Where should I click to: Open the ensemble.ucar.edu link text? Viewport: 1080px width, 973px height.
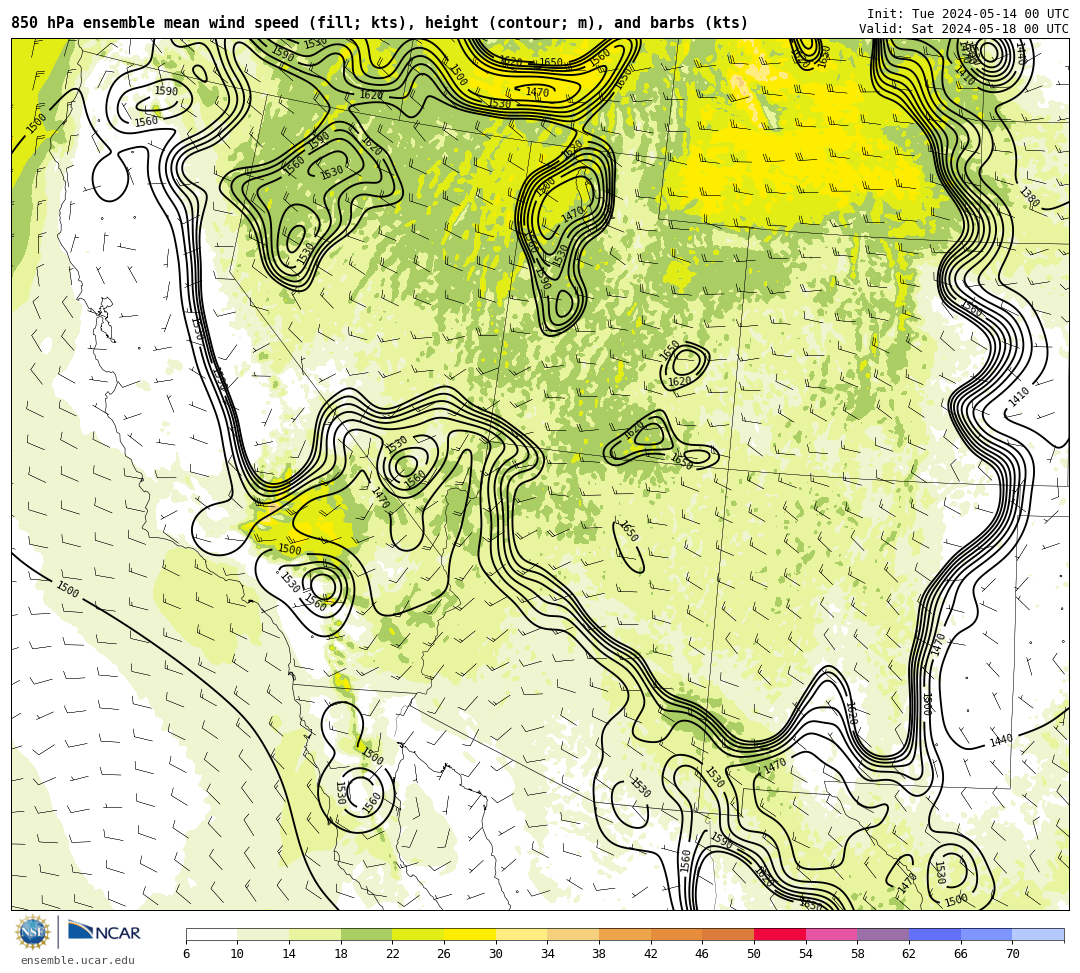[x=78, y=960]
